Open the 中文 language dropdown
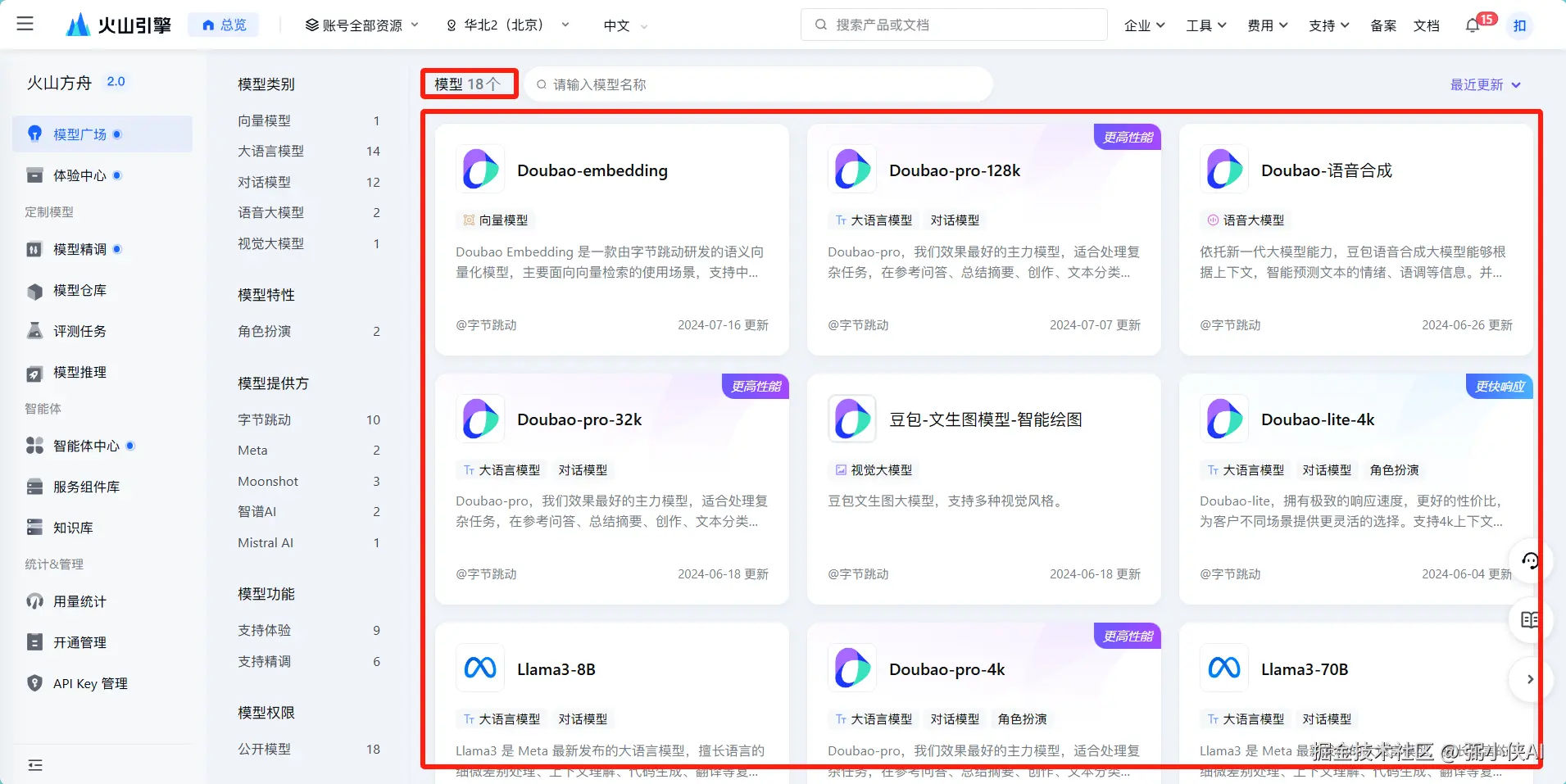 tap(625, 25)
